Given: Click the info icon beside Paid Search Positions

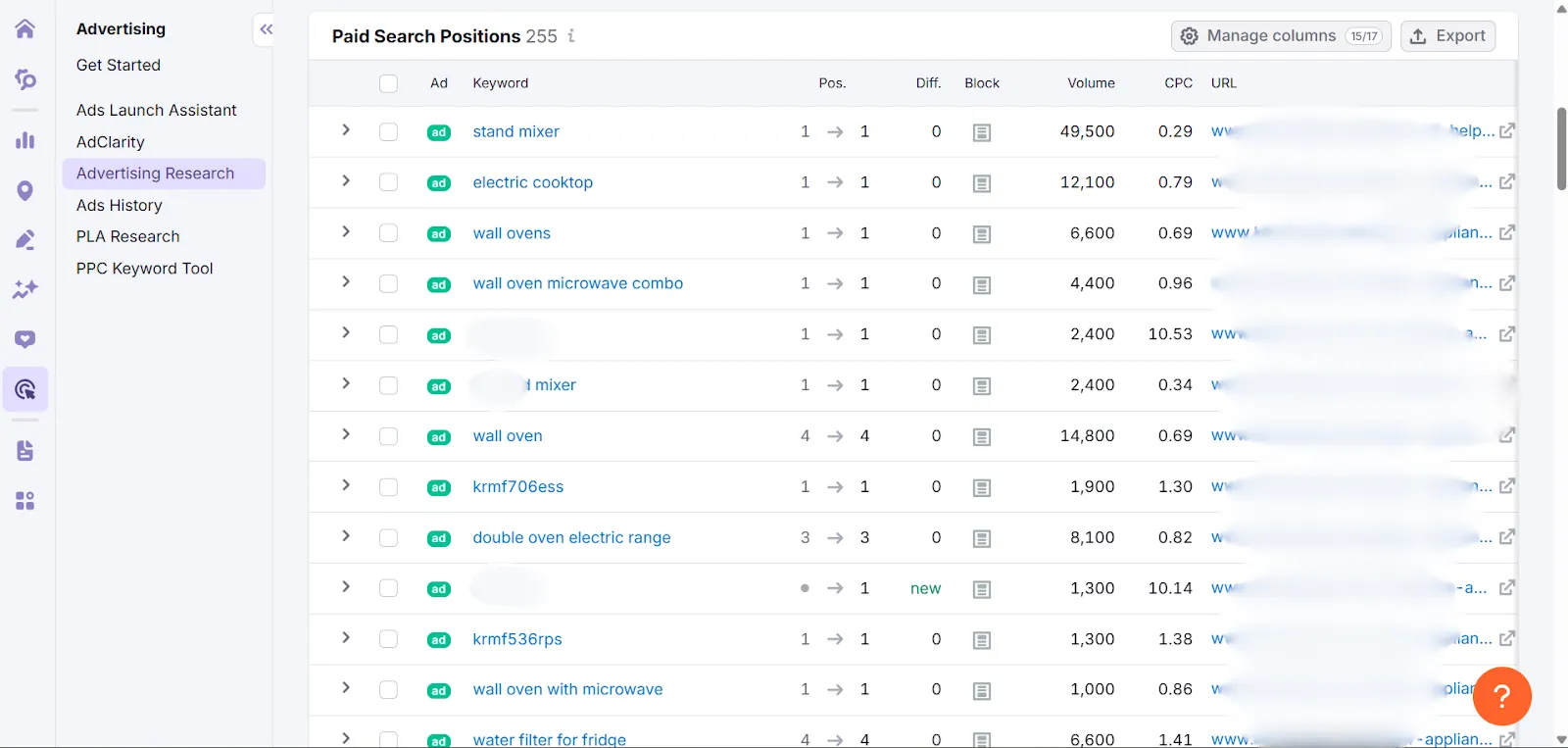Looking at the screenshot, I should [x=571, y=36].
